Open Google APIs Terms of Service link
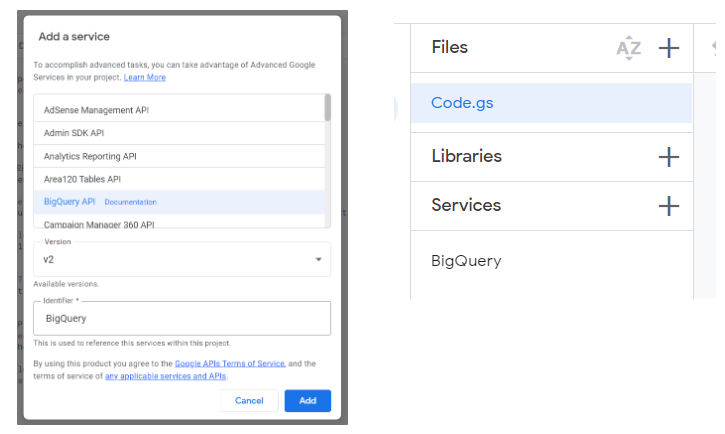The width and height of the screenshot is (725, 434). [x=230, y=364]
